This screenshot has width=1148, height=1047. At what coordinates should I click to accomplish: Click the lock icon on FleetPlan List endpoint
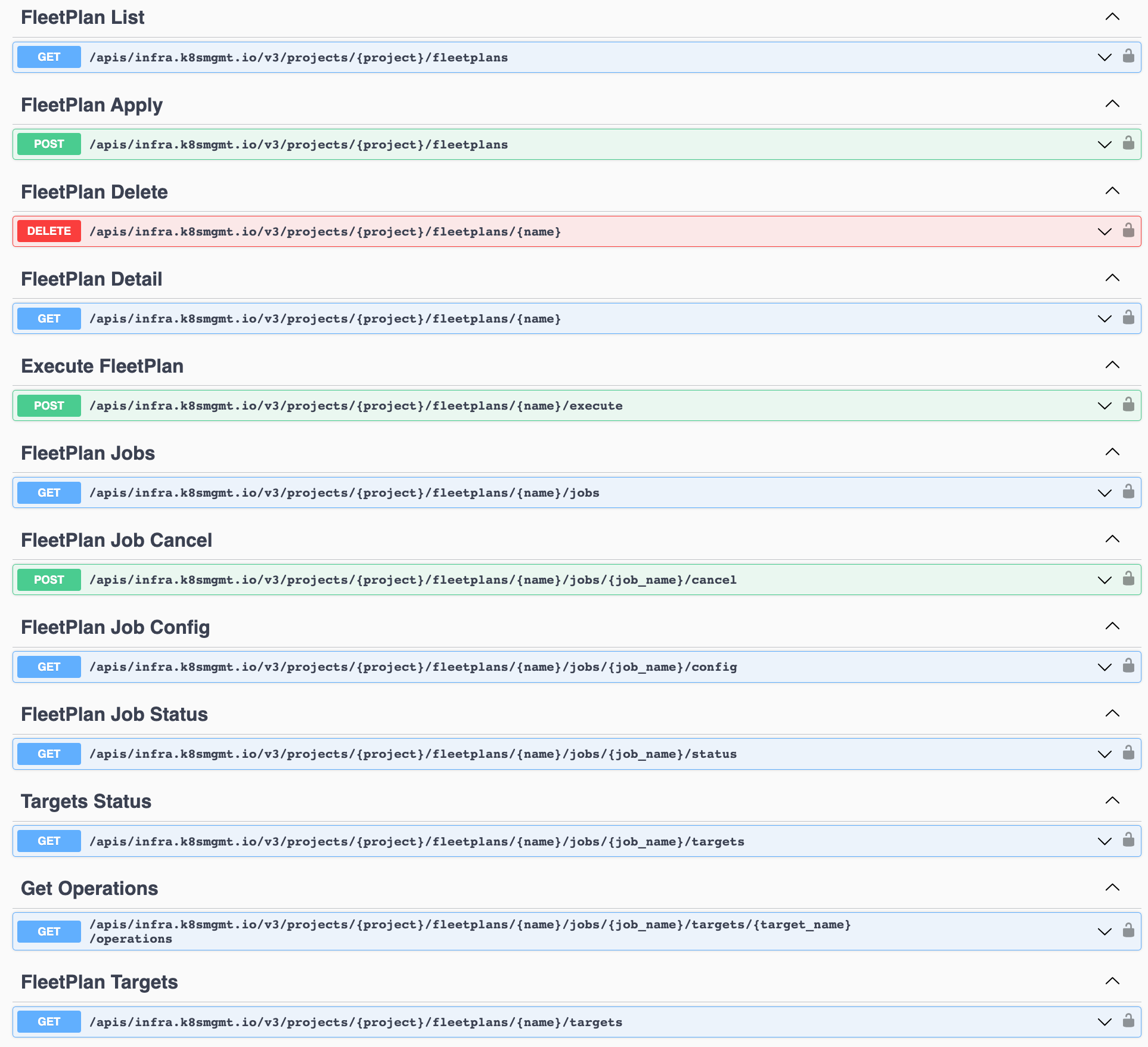click(x=1128, y=56)
